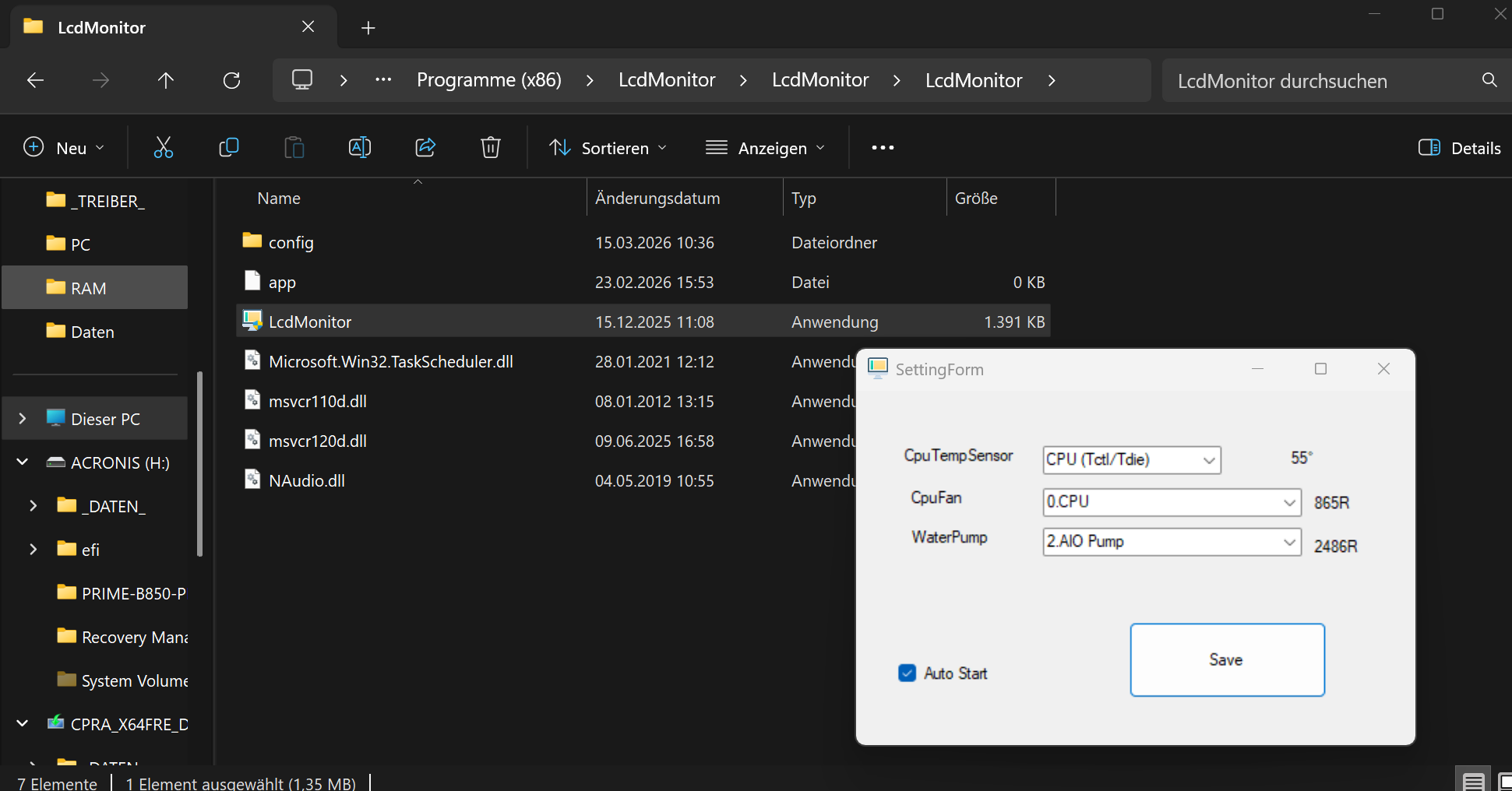Open the Anzeigen dropdown
The height and width of the screenshot is (791, 1512).
point(765,148)
